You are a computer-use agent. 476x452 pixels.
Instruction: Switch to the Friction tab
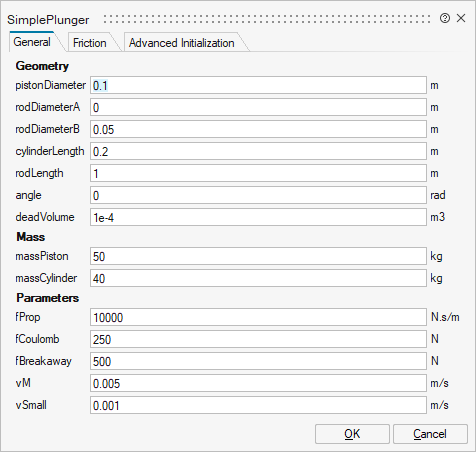tap(90, 43)
